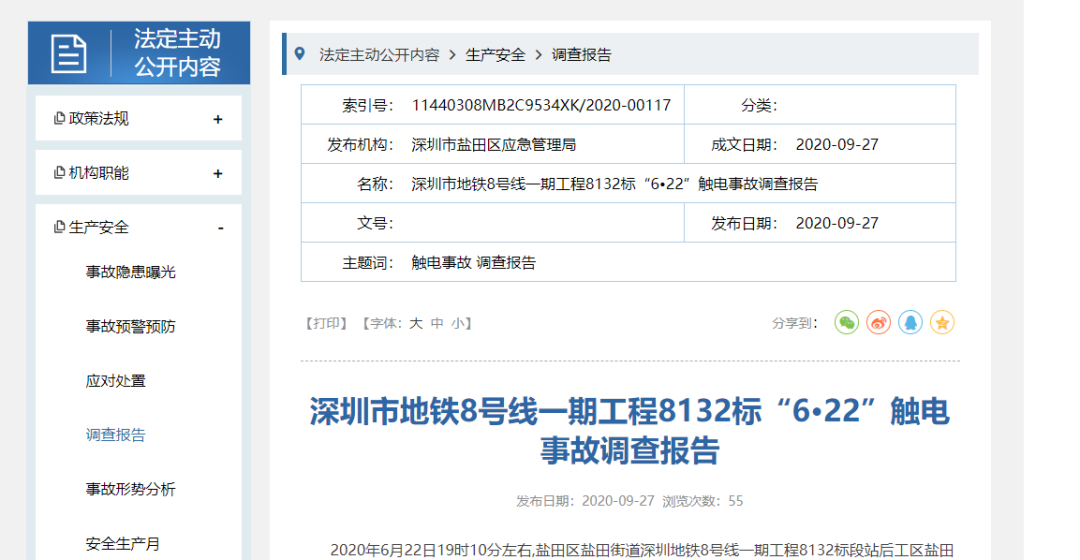Click the 分类 label cell

[x=759, y=105]
